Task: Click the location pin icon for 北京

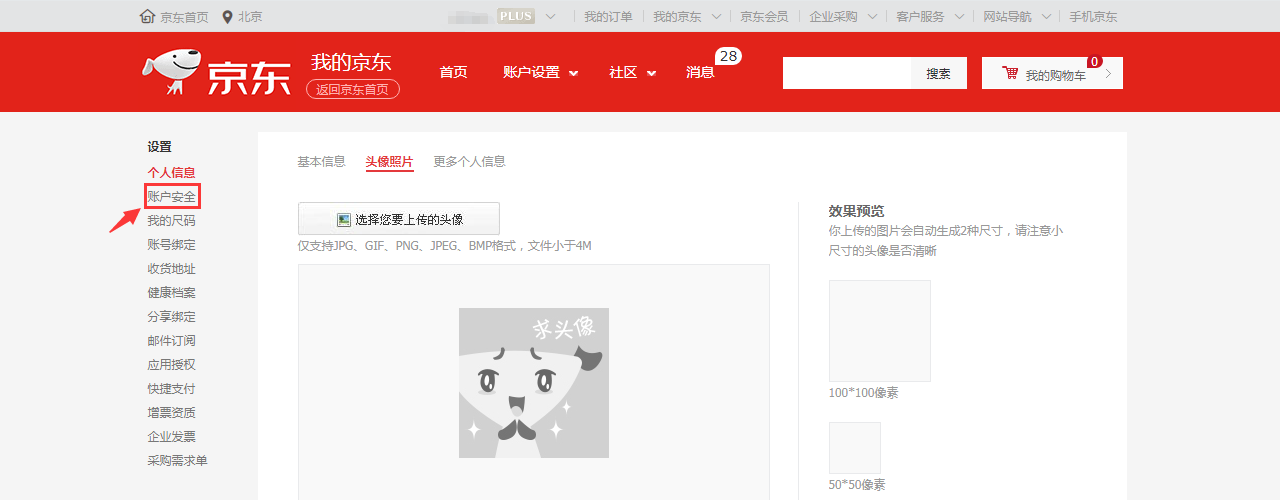Action: (x=227, y=16)
